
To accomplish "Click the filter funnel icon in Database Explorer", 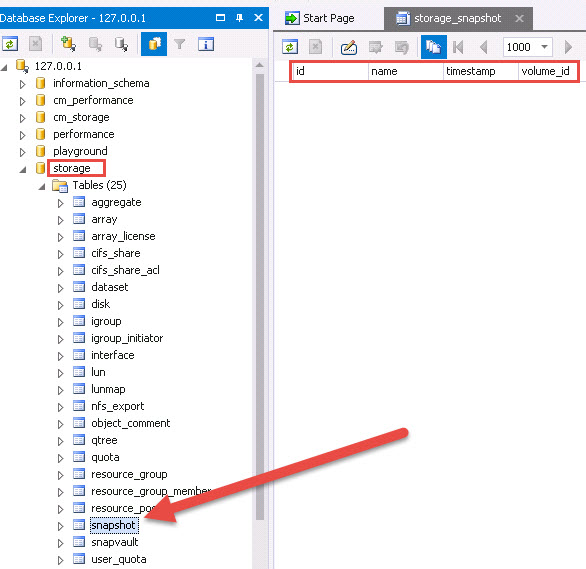I will 180,44.
